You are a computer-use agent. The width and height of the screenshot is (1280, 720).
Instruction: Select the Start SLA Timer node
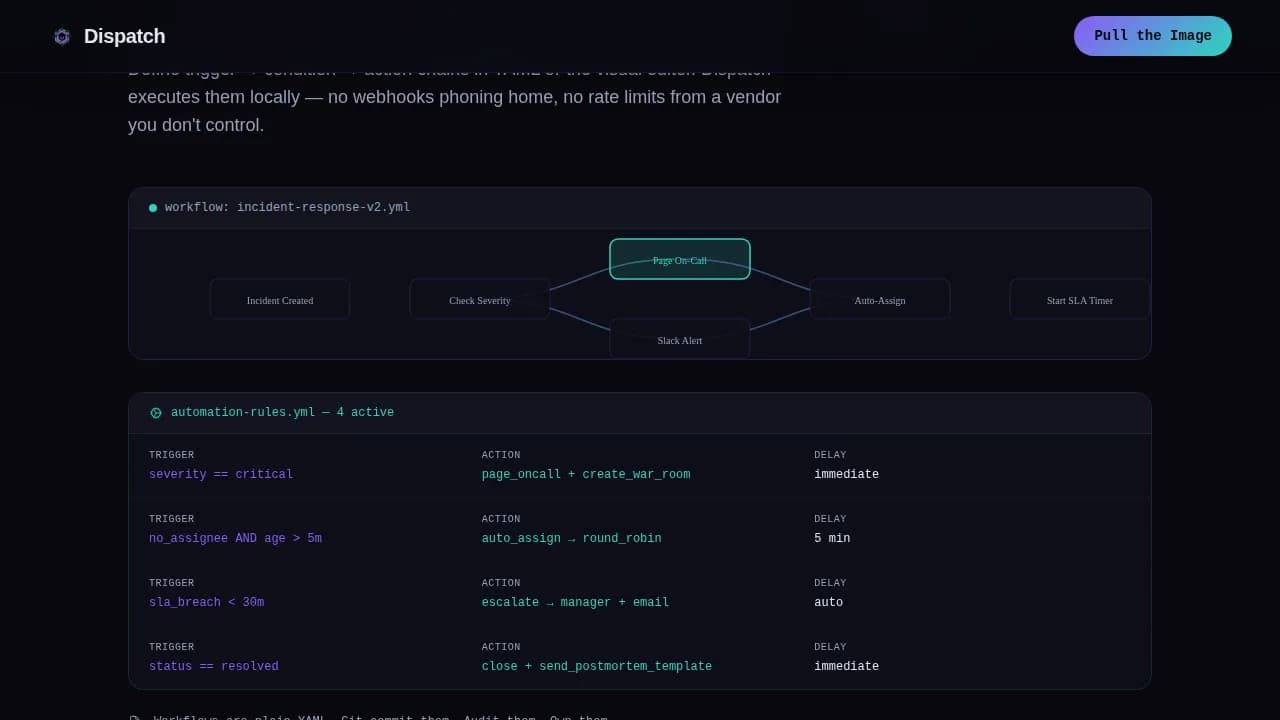(1079, 299)
